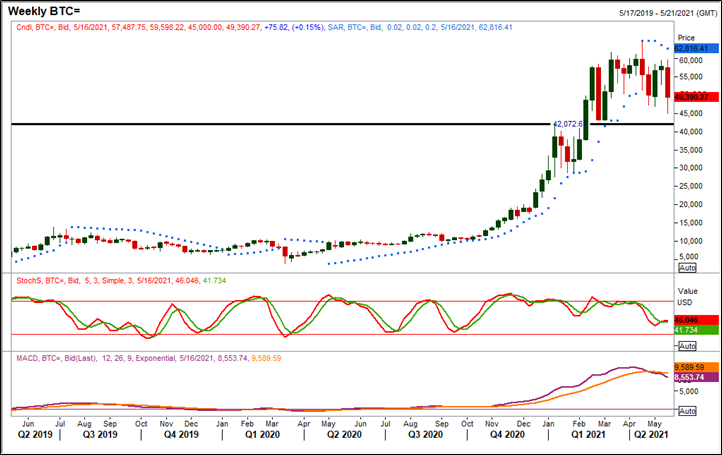Click the 10,000 price axis label
This screenshot has height=455, width=722.
691,241
